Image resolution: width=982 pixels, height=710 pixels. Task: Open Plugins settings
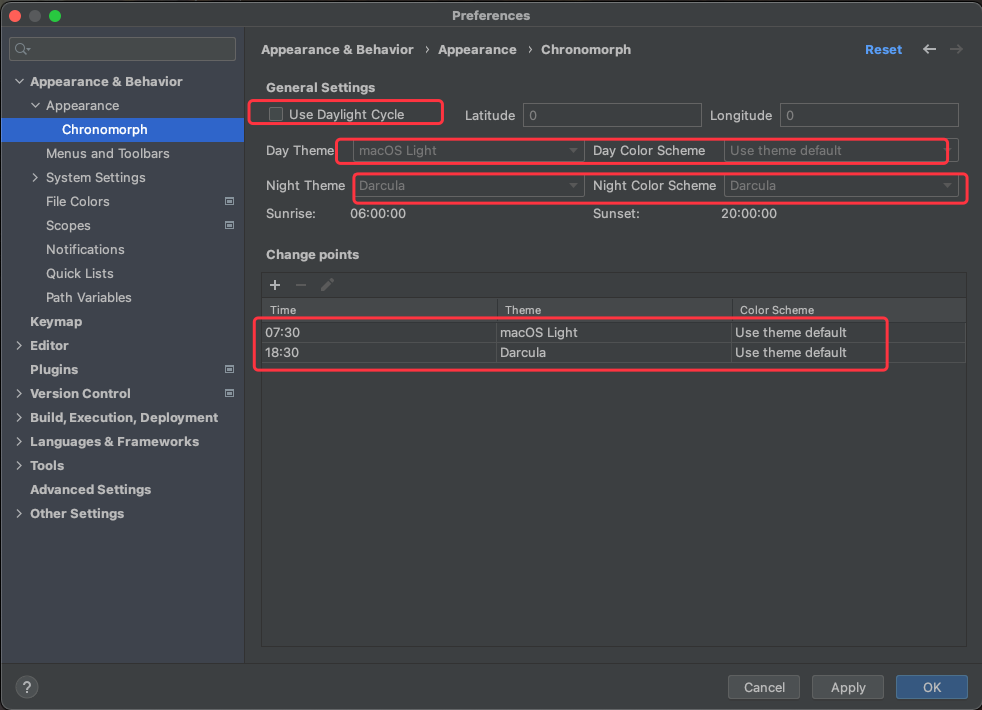point(54,369)
